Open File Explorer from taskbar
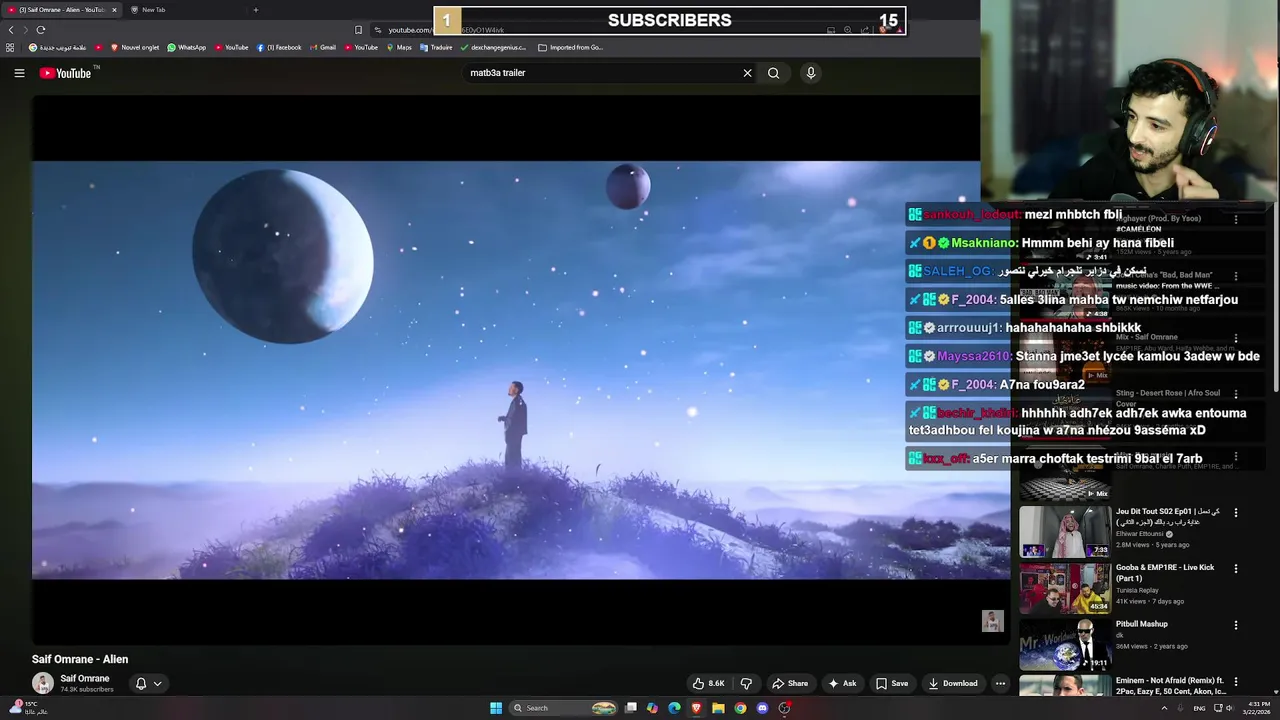The height and width of the screenshot is (720, 1280). 718,708
